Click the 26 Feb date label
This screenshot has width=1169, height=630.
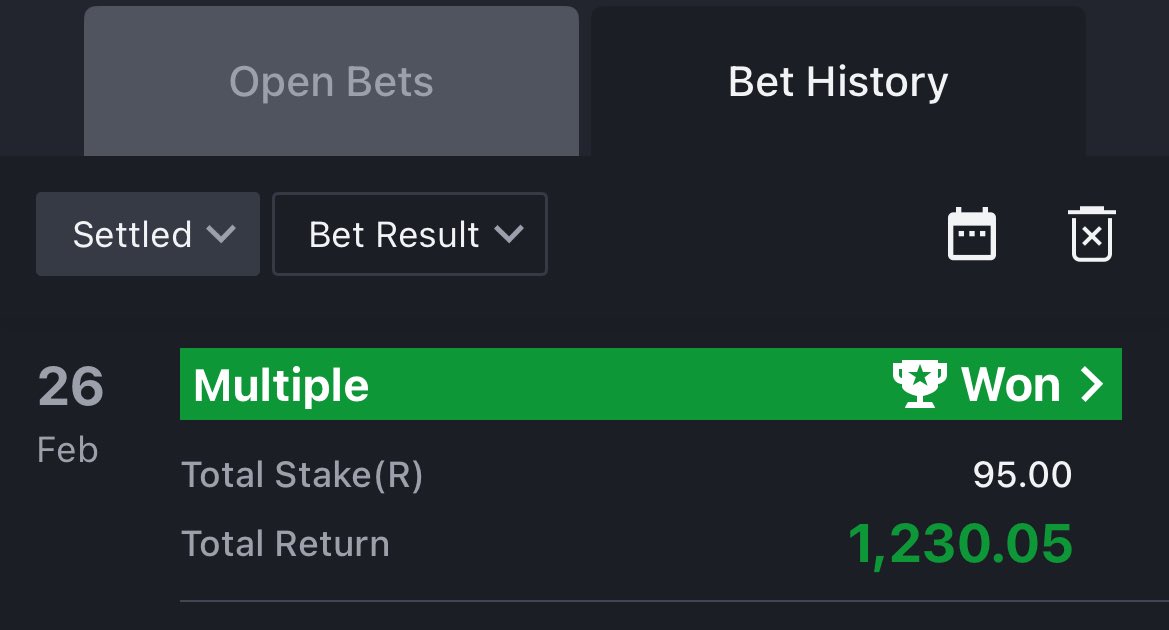(70, 415)
